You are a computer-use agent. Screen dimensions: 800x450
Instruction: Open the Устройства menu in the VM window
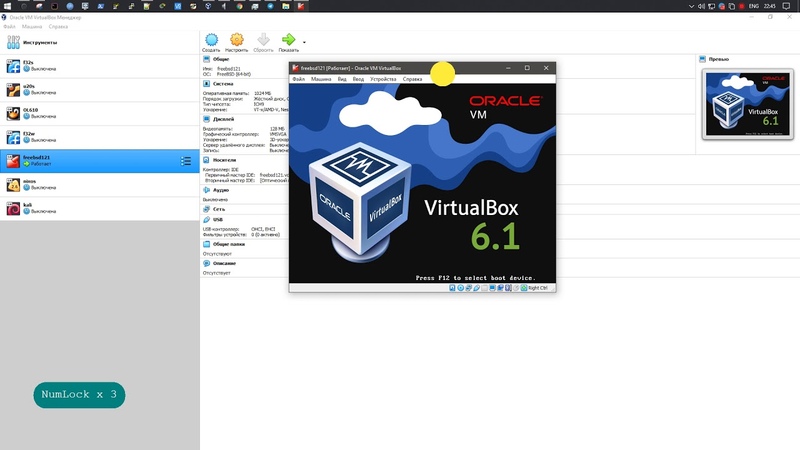pyautogui.click(x=383, y=79)
